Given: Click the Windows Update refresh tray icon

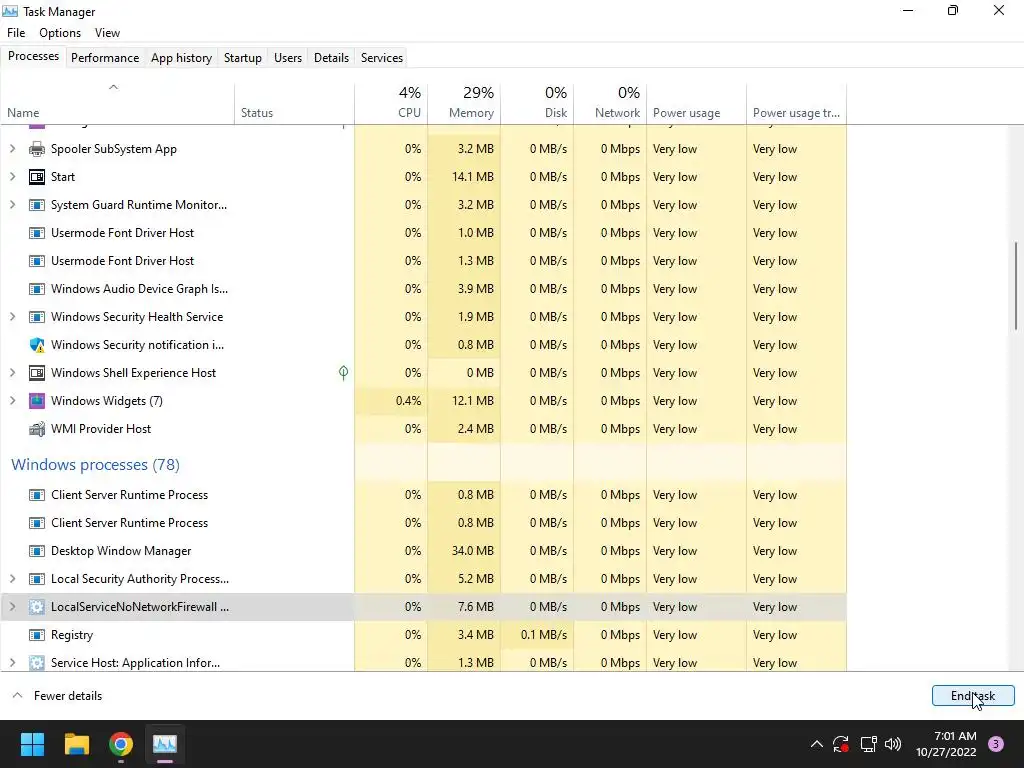Looking at the screenshot, I should [840, 744].
